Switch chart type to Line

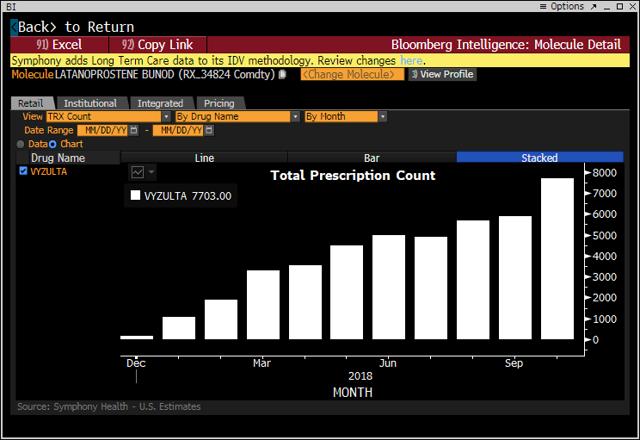pyautogui.click(x=204, y=158)
